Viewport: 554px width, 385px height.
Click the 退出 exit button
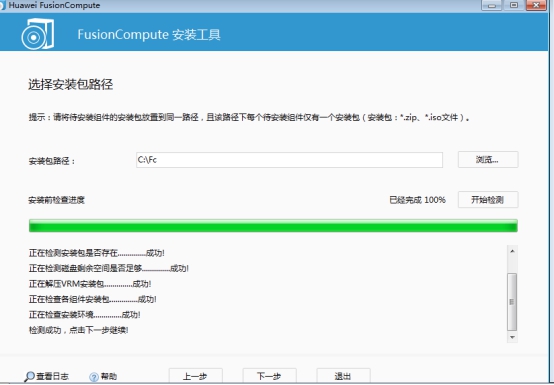coord(343,376)
